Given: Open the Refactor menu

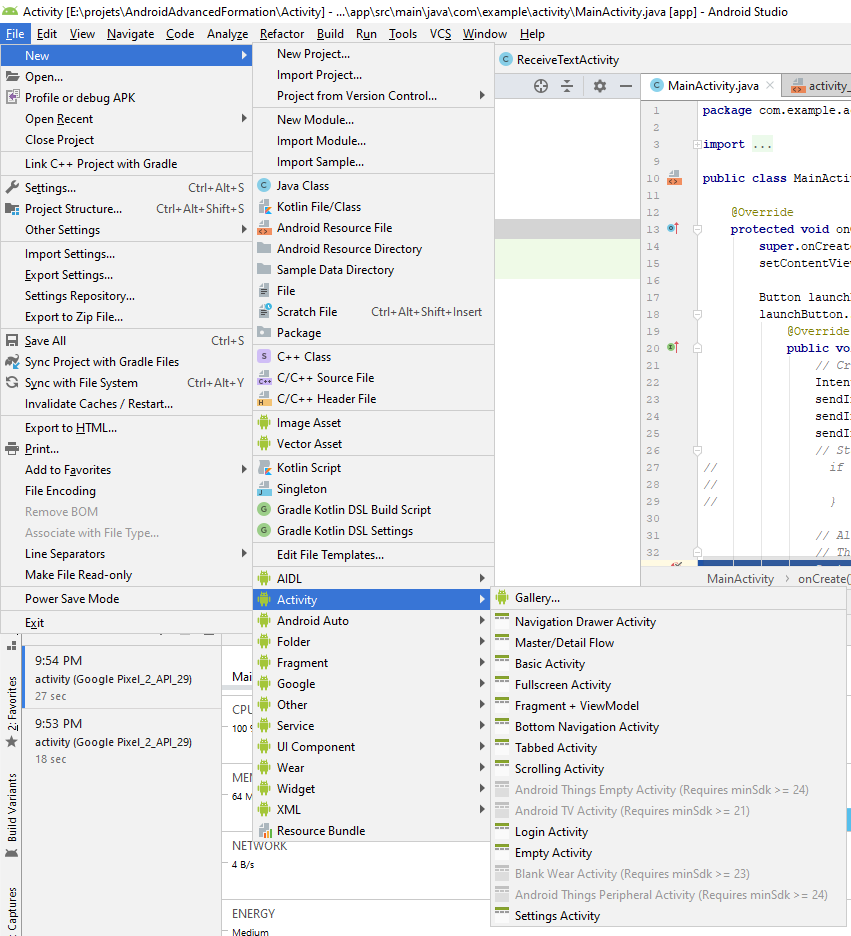Looking at the screenshot, I should [282, 34].
